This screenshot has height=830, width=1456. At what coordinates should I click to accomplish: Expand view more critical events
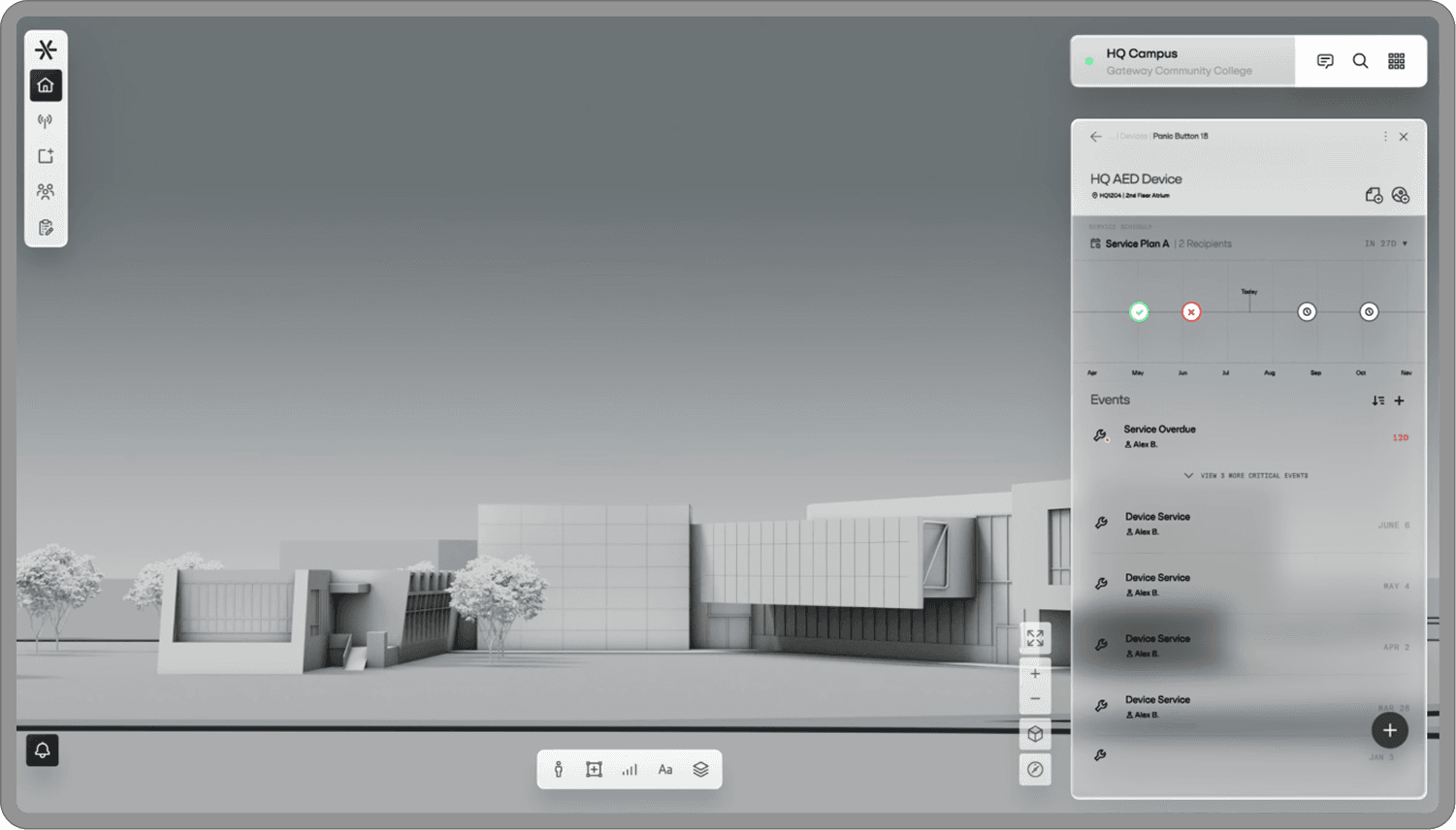(1247, 476)
